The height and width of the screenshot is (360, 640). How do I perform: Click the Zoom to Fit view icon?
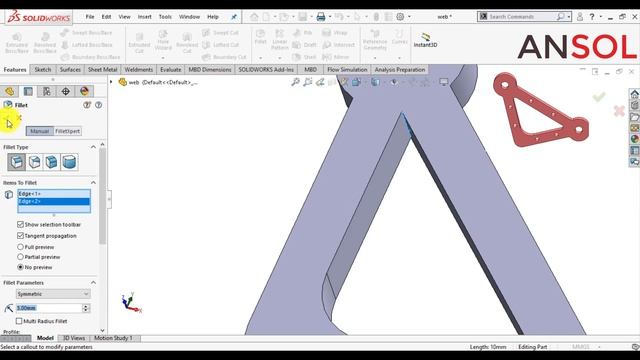[296, 82]
